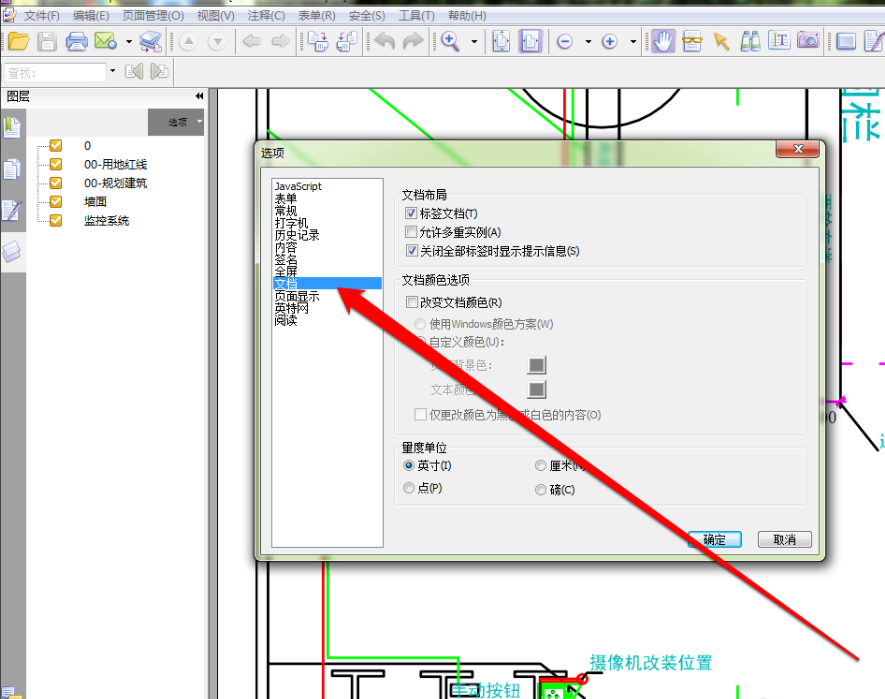Go to the previous page (up arrow)
This screenshot has height=699, width=885.
pyautogui.click(x=188, y=41)
